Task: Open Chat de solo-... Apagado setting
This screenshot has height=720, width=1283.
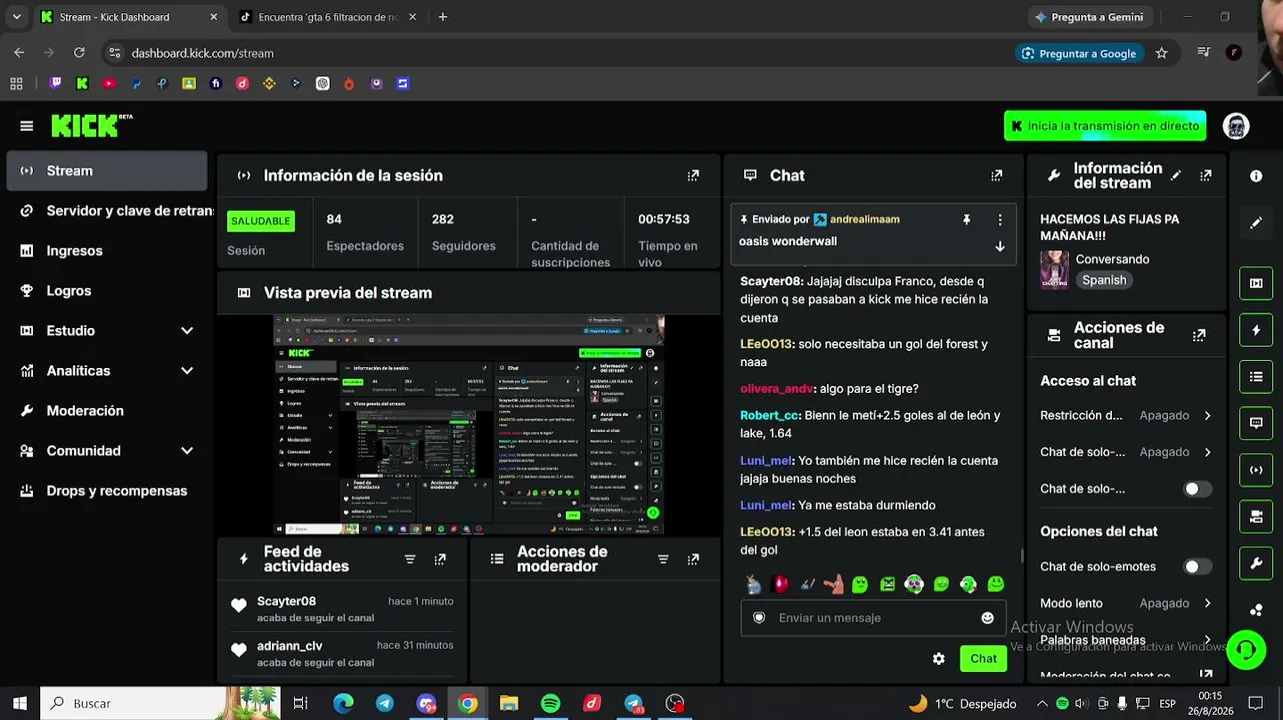Action: (x=1126, y=452)
